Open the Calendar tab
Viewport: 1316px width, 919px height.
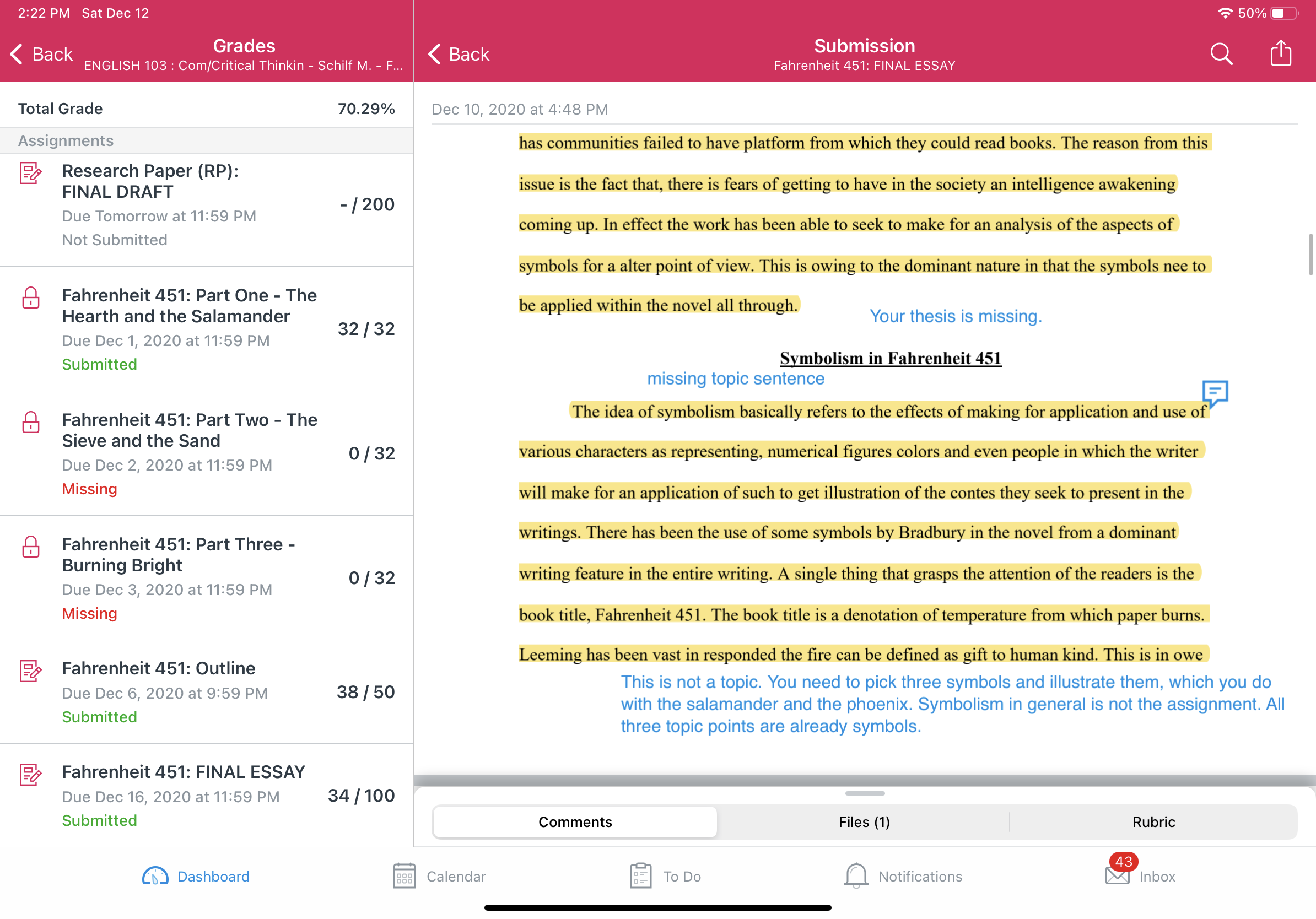(440, 876)
